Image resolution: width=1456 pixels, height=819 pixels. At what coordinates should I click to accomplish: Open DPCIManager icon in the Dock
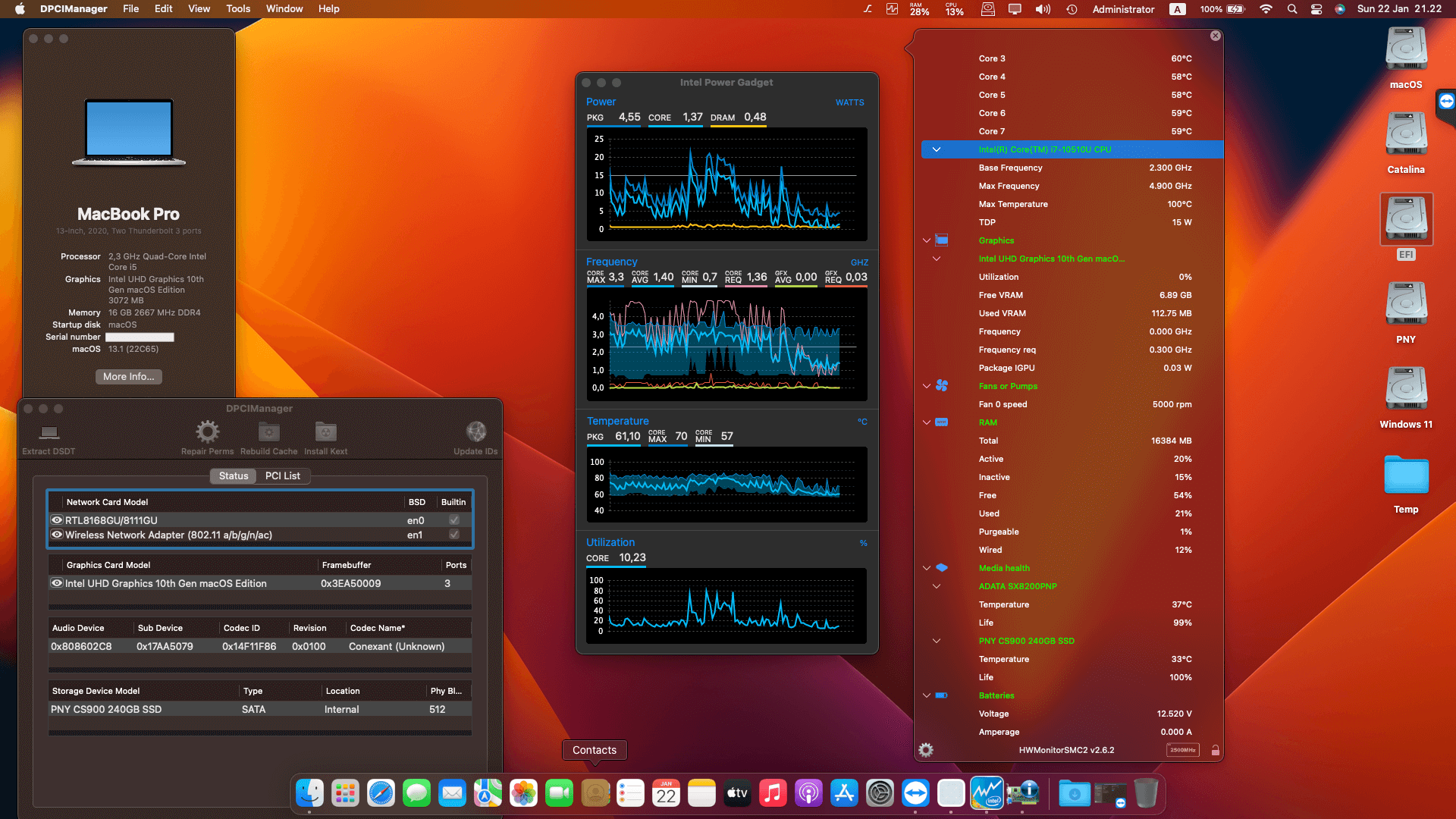(1022, 793)
